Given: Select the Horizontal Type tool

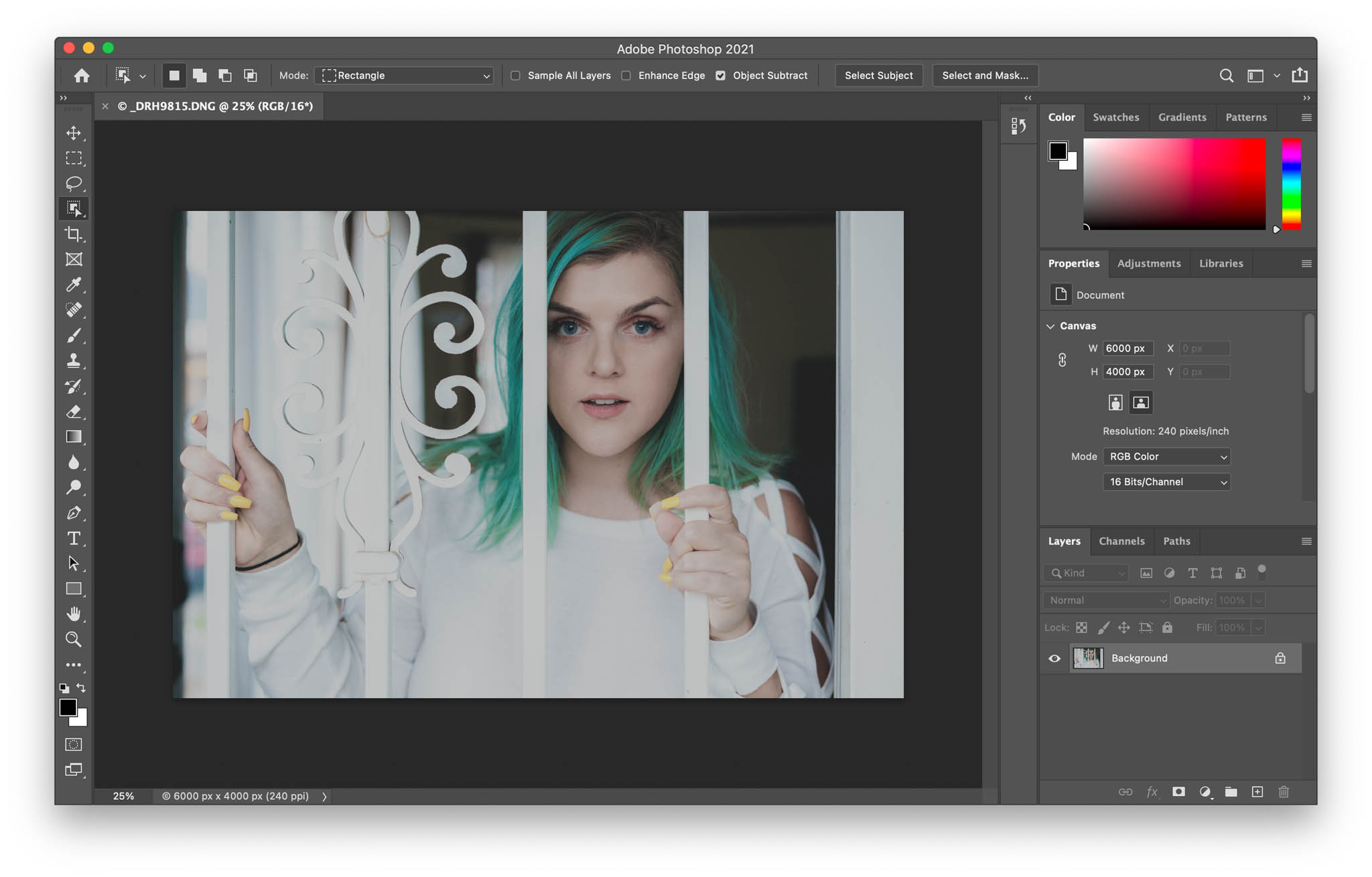Looking at the screenshot, I should [x=74, y=538].
